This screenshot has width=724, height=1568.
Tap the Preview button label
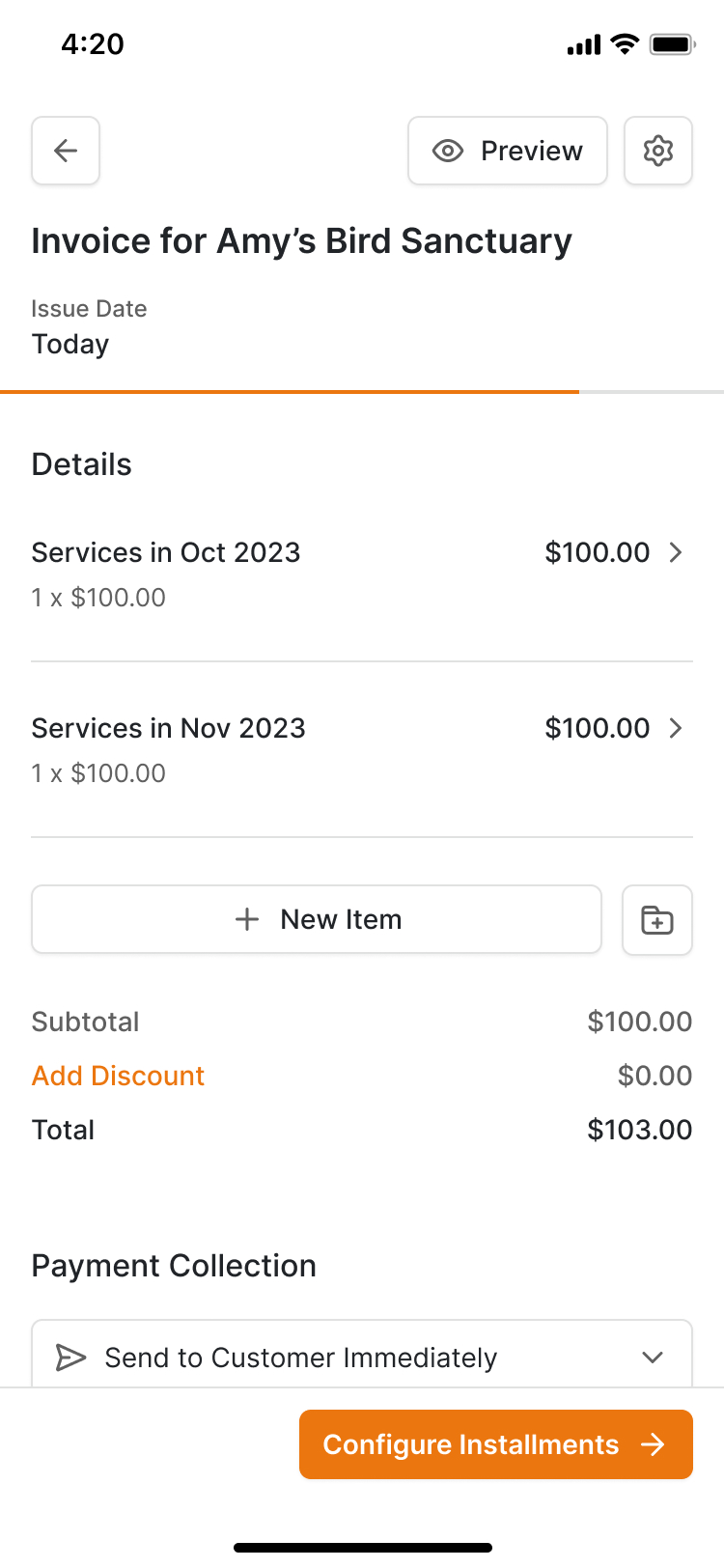coord(532,151)
